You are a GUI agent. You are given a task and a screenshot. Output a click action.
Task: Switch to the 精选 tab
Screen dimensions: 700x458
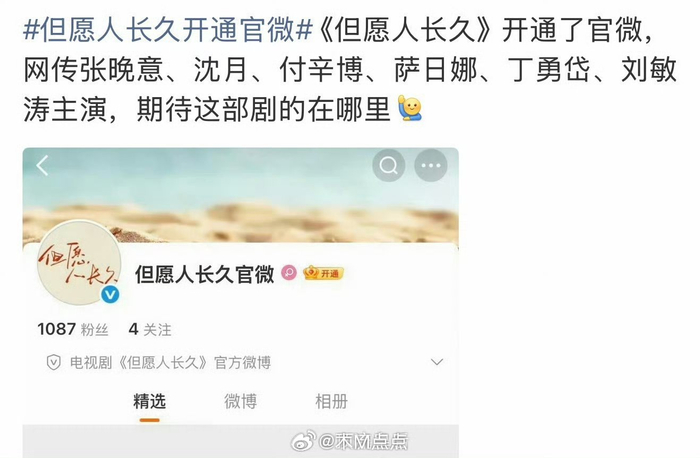click(150, 401)
